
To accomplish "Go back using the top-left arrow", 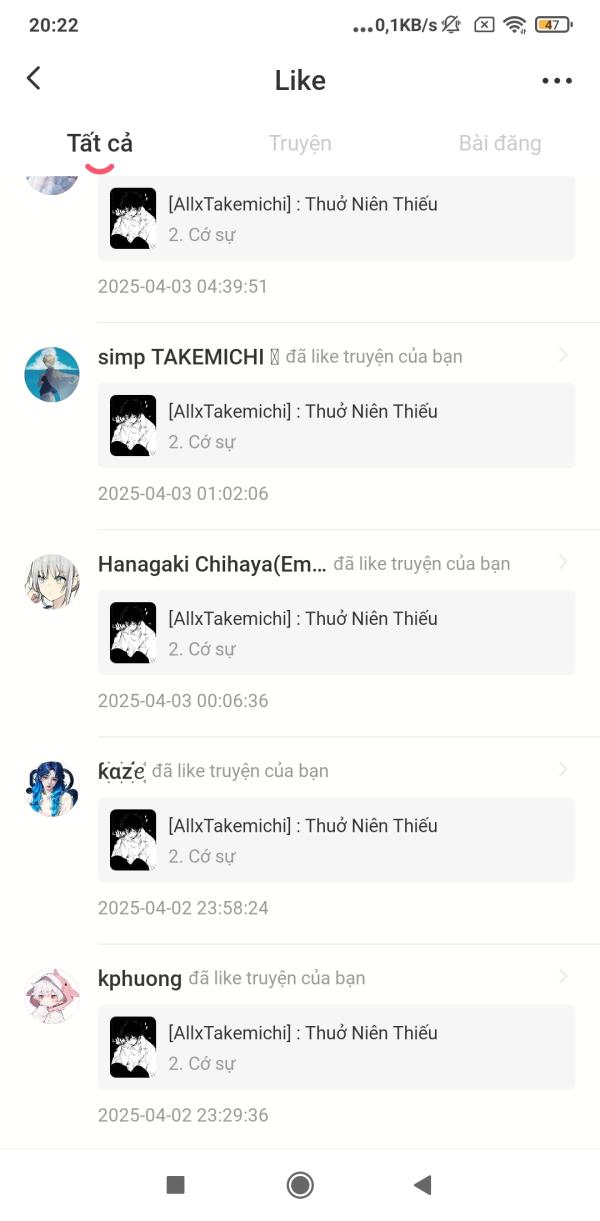I will click(34, 79).
